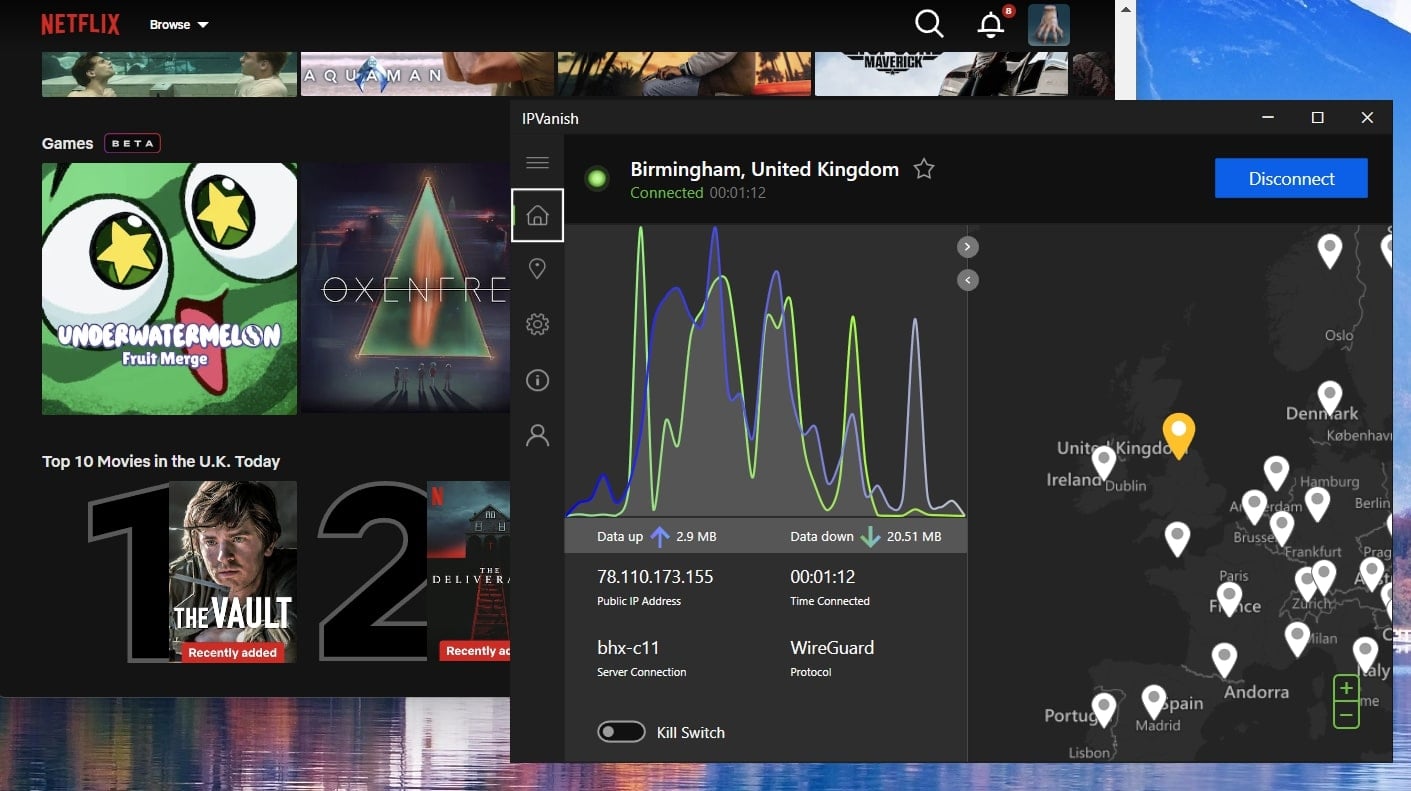
Task: Open the IPVanish hamburger navigation menu
Action: [x=537, y=161]
